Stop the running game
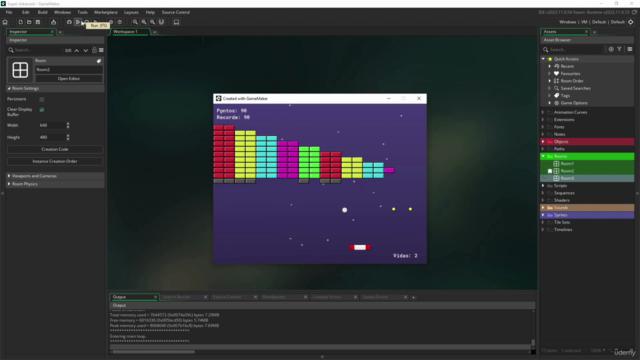This screenshot has width=640, height=360. 87,22
